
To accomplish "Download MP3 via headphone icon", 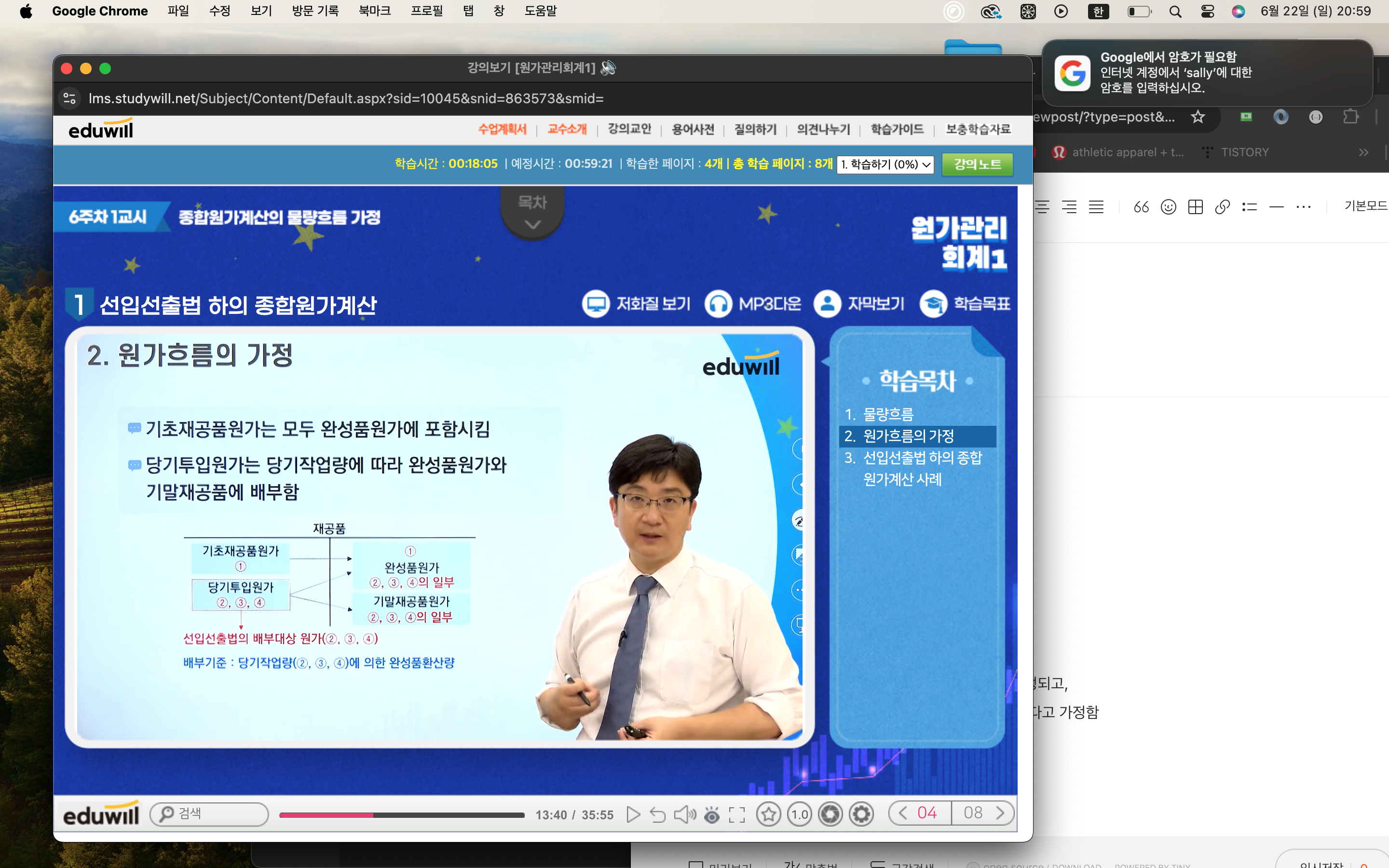I will coord(718,303).
